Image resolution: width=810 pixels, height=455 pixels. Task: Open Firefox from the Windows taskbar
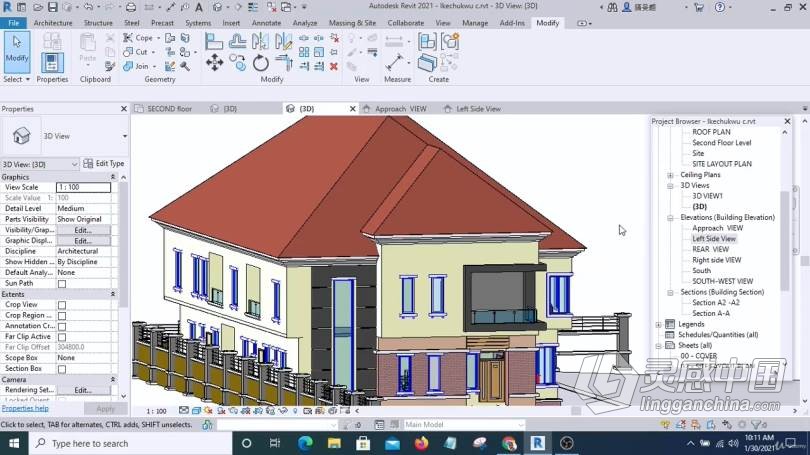coord(421,443)
